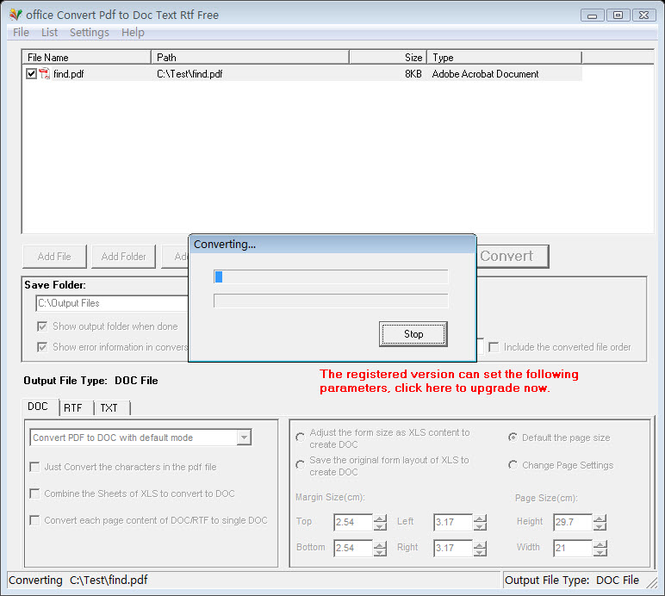Click the Convert button
665x596 pixels.
(512, 256)
